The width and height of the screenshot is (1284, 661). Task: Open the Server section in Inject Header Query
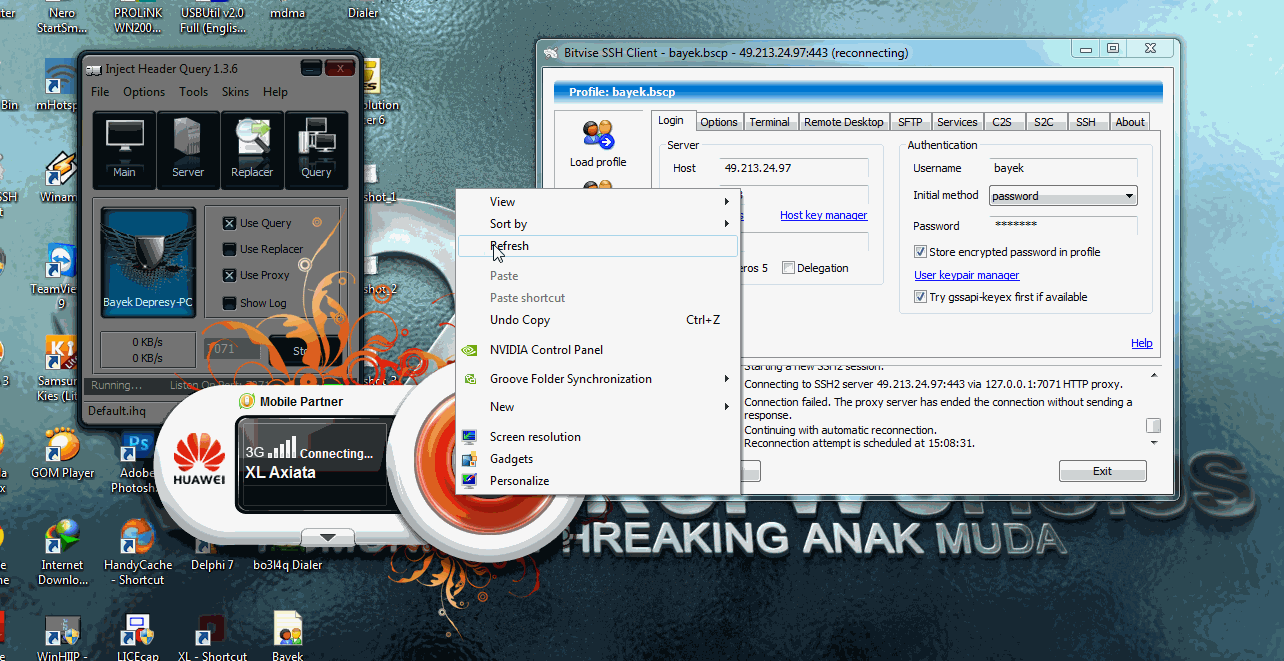188,149
